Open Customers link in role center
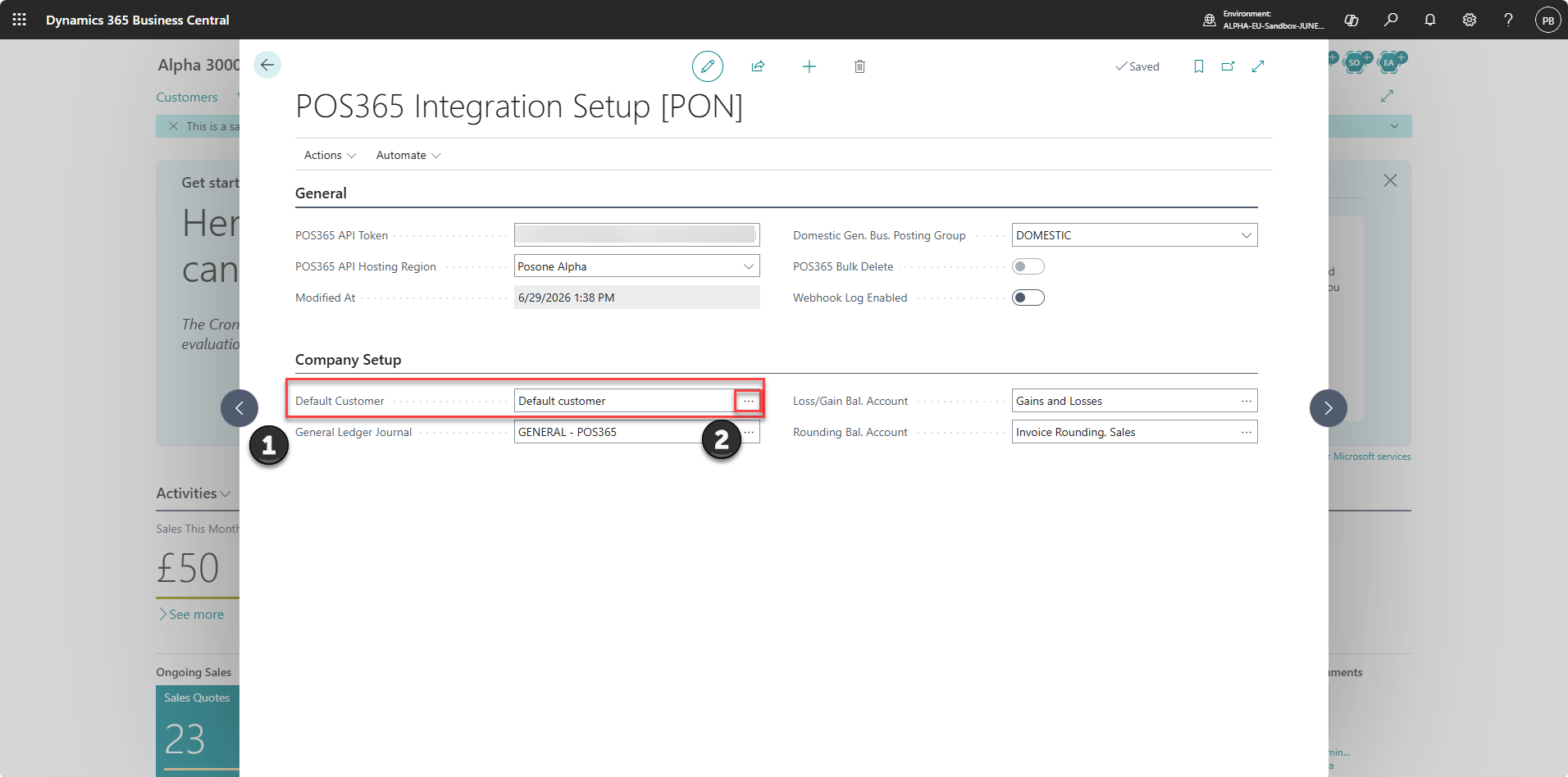 coord(187,98)
